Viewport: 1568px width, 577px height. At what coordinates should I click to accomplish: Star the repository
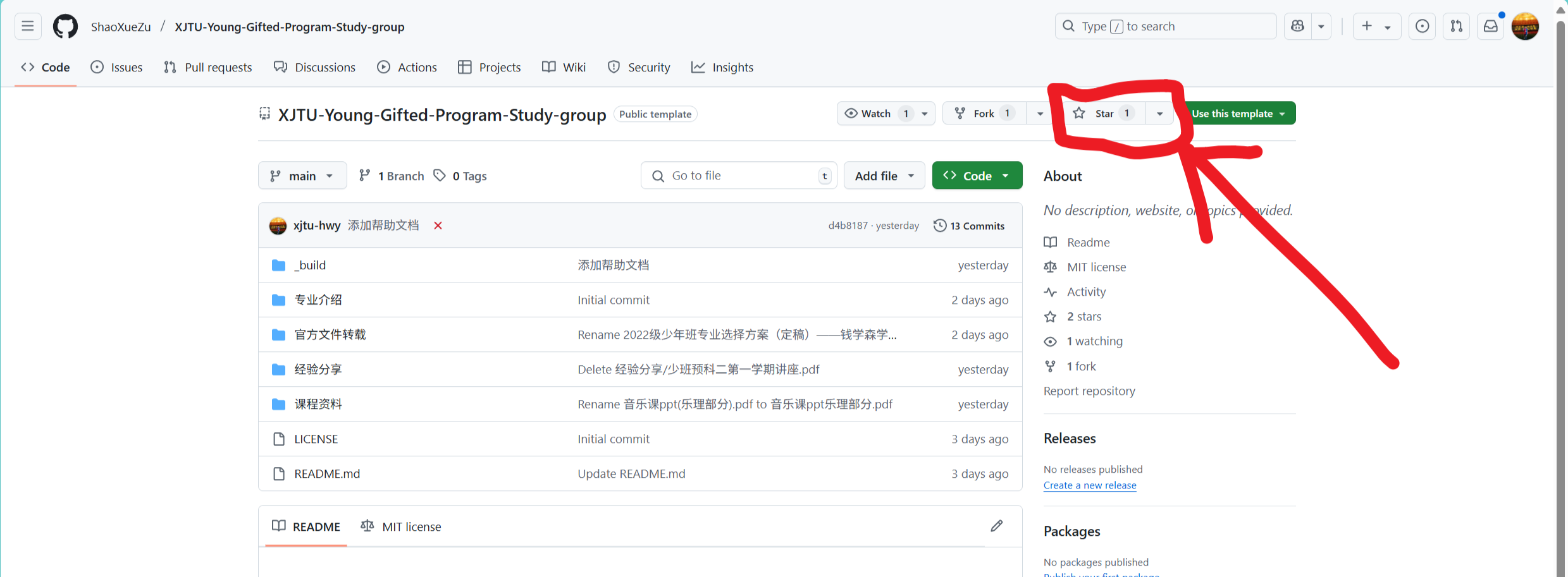click(1104, 113)
